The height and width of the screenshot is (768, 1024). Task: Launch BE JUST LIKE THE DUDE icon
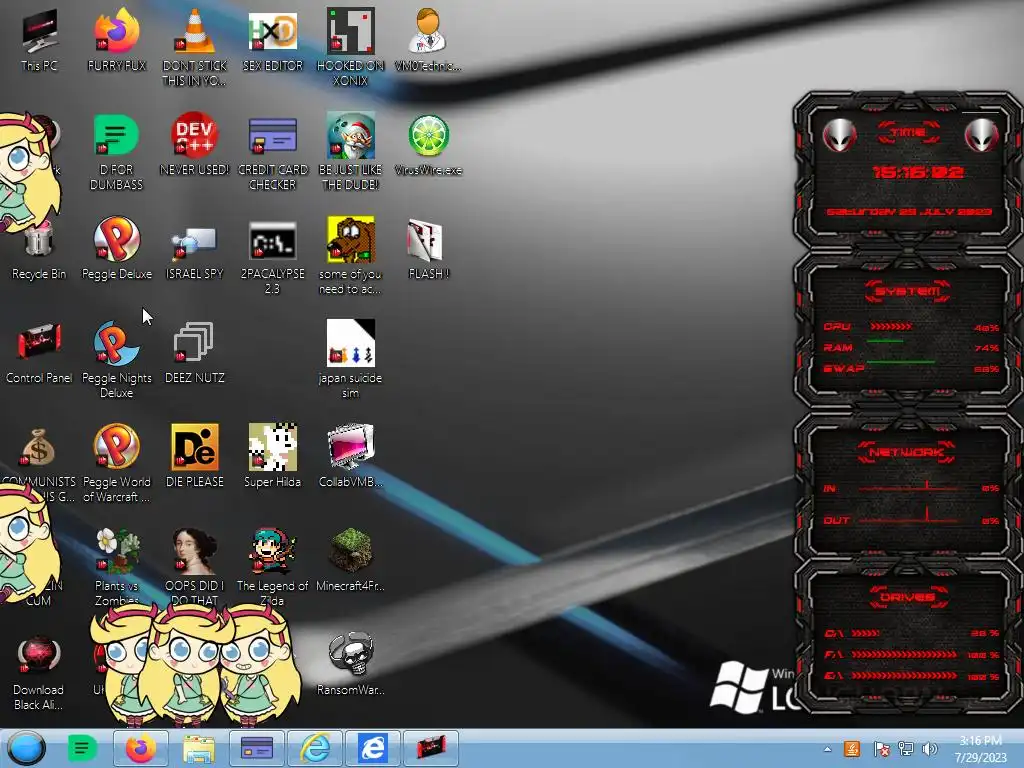(350, 152)
